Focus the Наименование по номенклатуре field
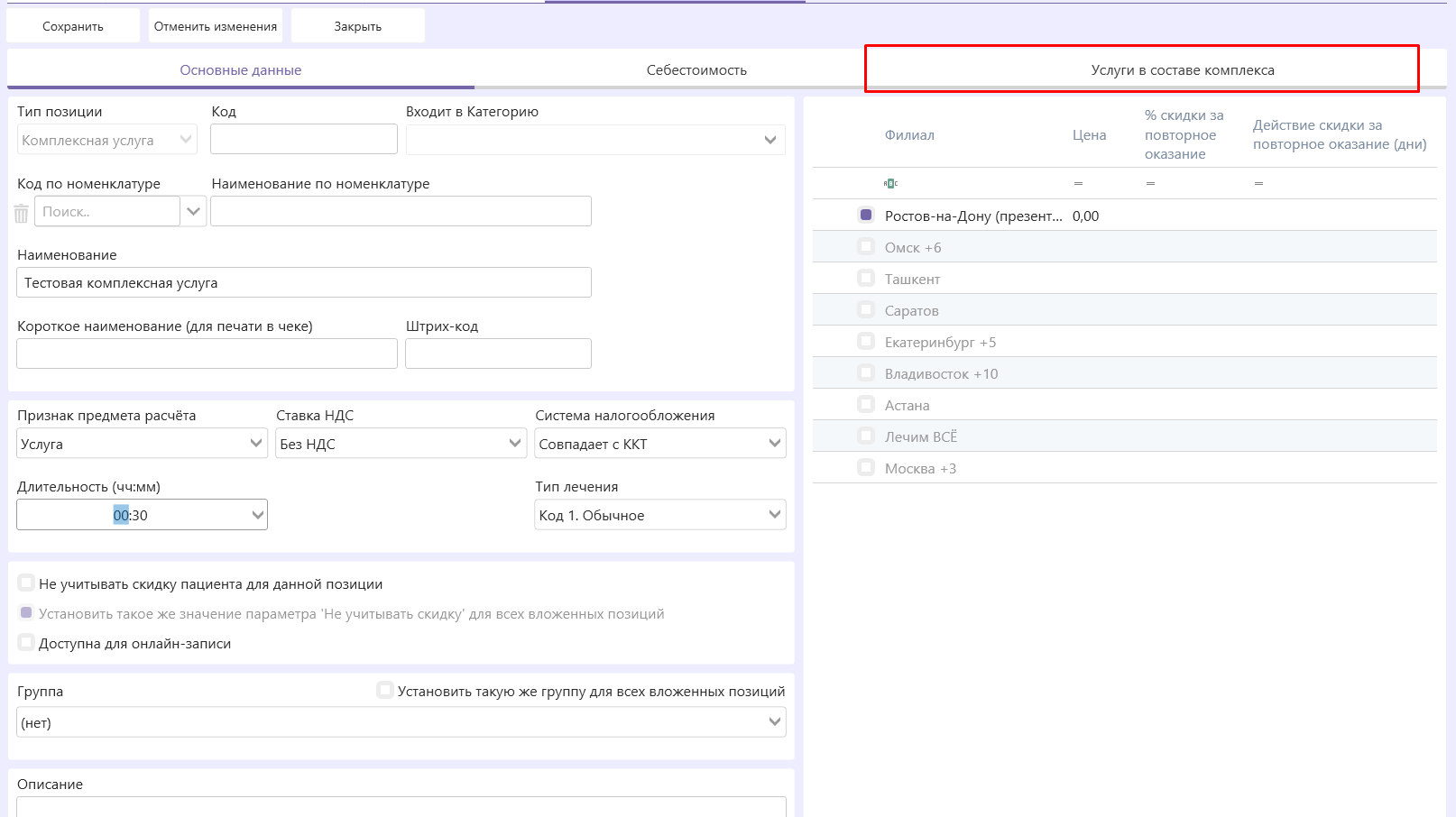The width and height of the screenshot is (1456, 817). click(401, 211)
